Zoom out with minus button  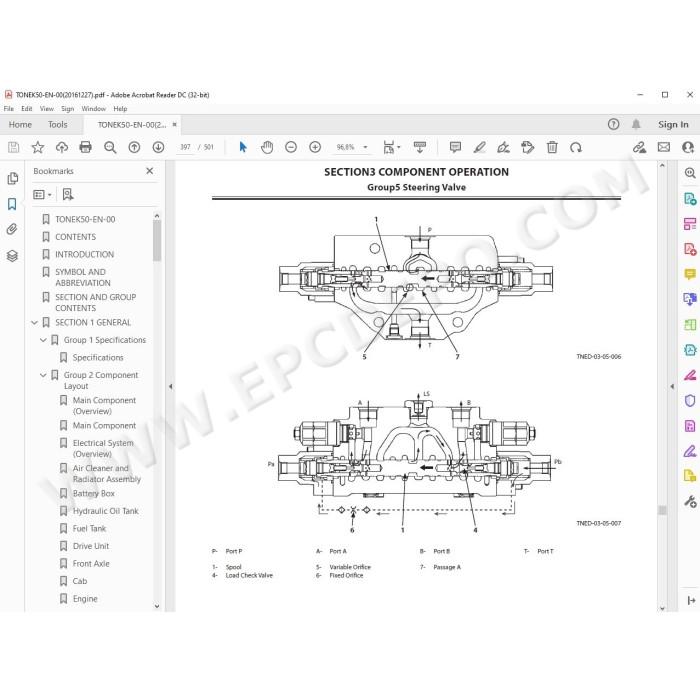(291, 147)
